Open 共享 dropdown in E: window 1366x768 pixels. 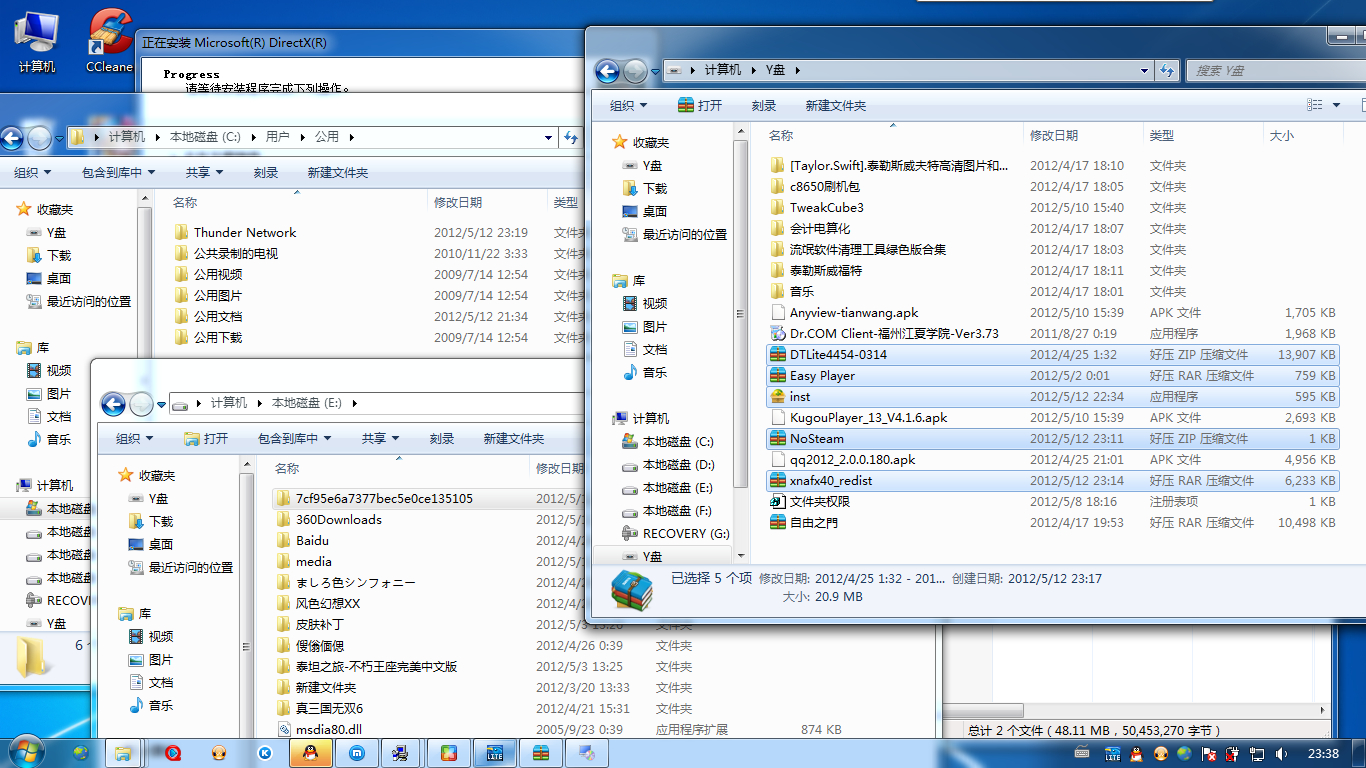pos(380,439)
